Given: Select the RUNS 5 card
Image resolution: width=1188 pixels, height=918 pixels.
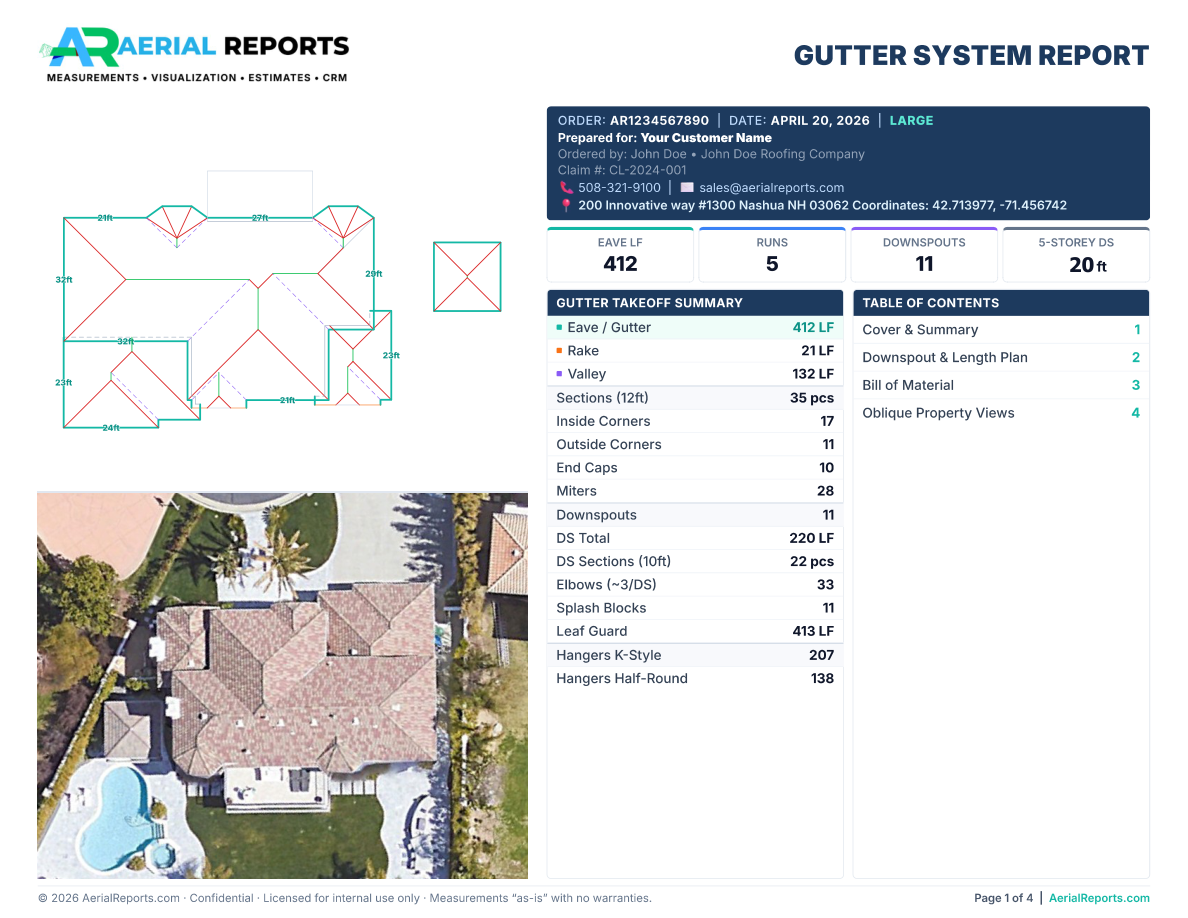Looking at the screenshot, I should (x=772, y=255).
